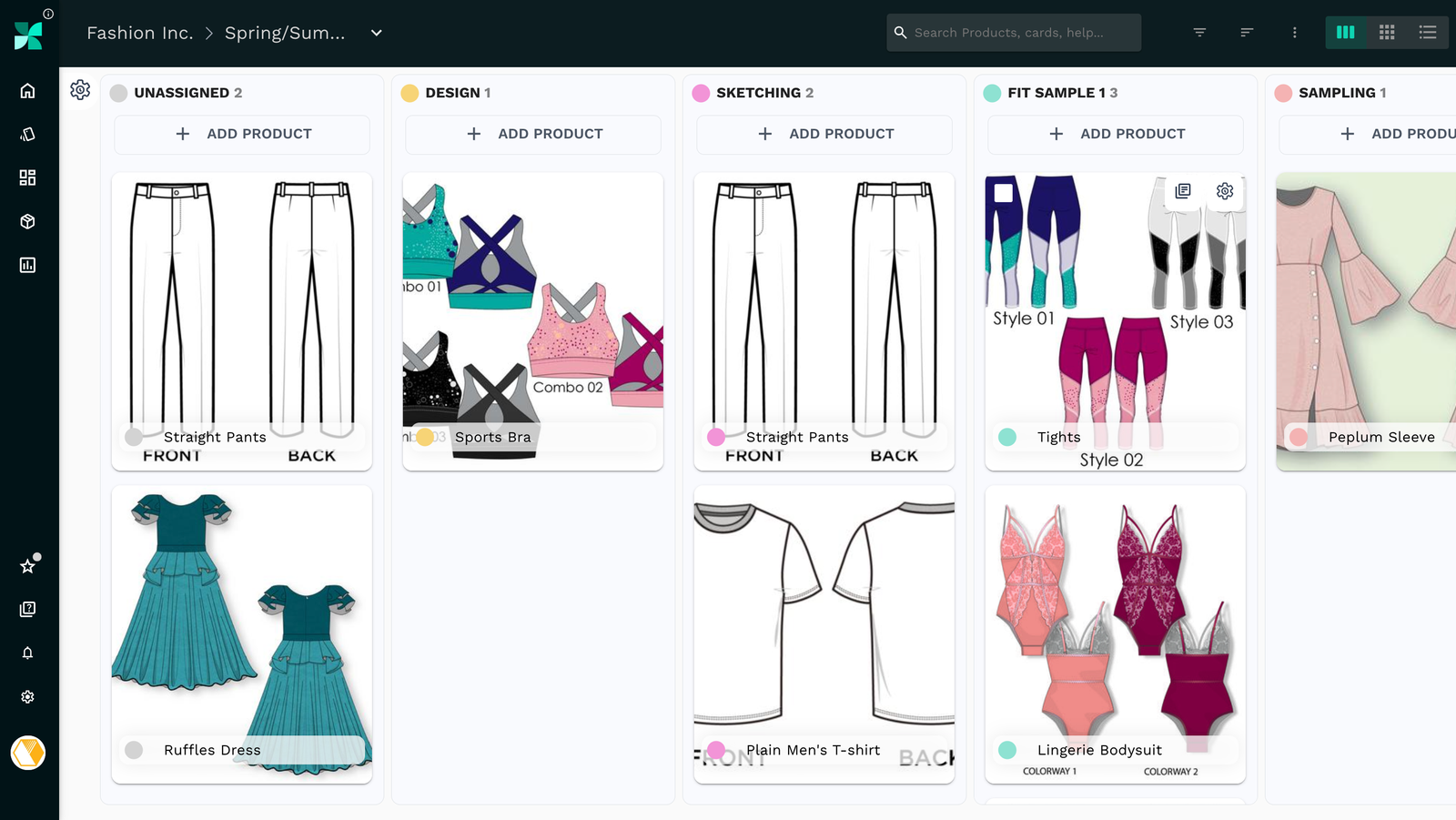Go to Fashion Inc. in the breadcrumb

point(139,33)
